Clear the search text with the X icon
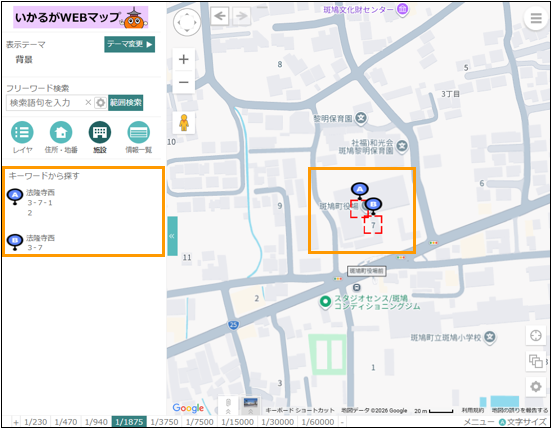This screenshot has width=551, height=429. coord(88,102)
